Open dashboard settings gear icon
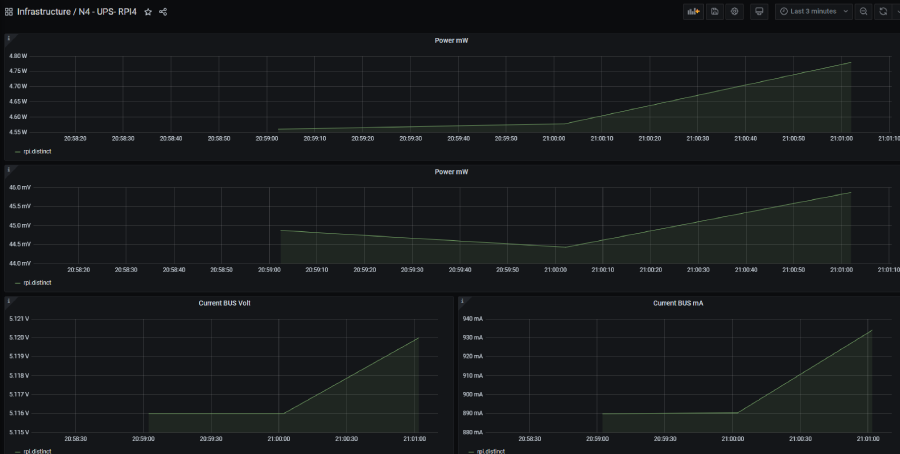This screenshot has height=454, width=900. click(735, 11)
